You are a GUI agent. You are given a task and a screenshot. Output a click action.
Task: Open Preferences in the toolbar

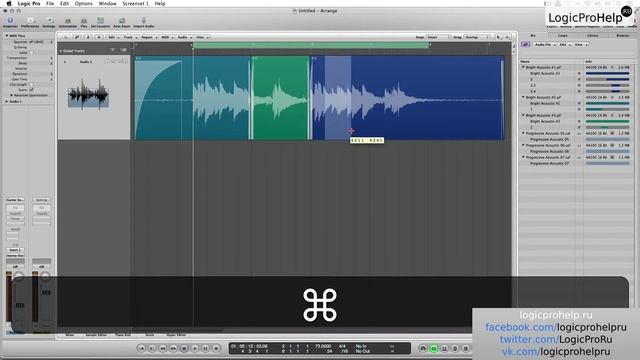tap(30, 22)
